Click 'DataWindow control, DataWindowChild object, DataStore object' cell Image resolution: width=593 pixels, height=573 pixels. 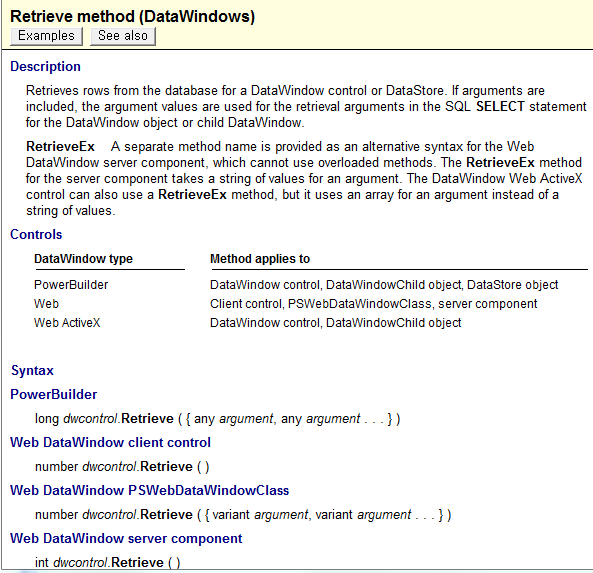pyautogui.click(x=384, y=284)
